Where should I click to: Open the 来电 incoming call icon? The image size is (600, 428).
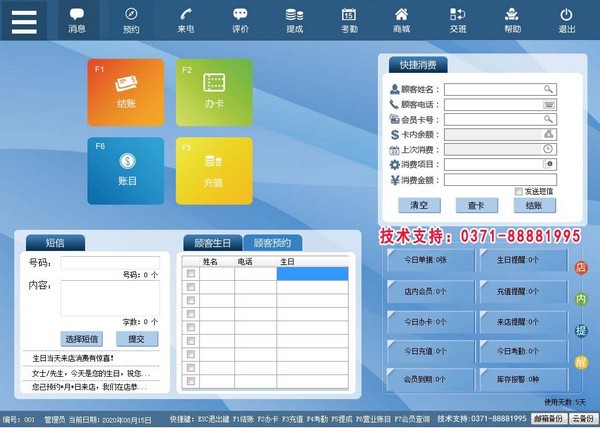click(x=185, y=19)
